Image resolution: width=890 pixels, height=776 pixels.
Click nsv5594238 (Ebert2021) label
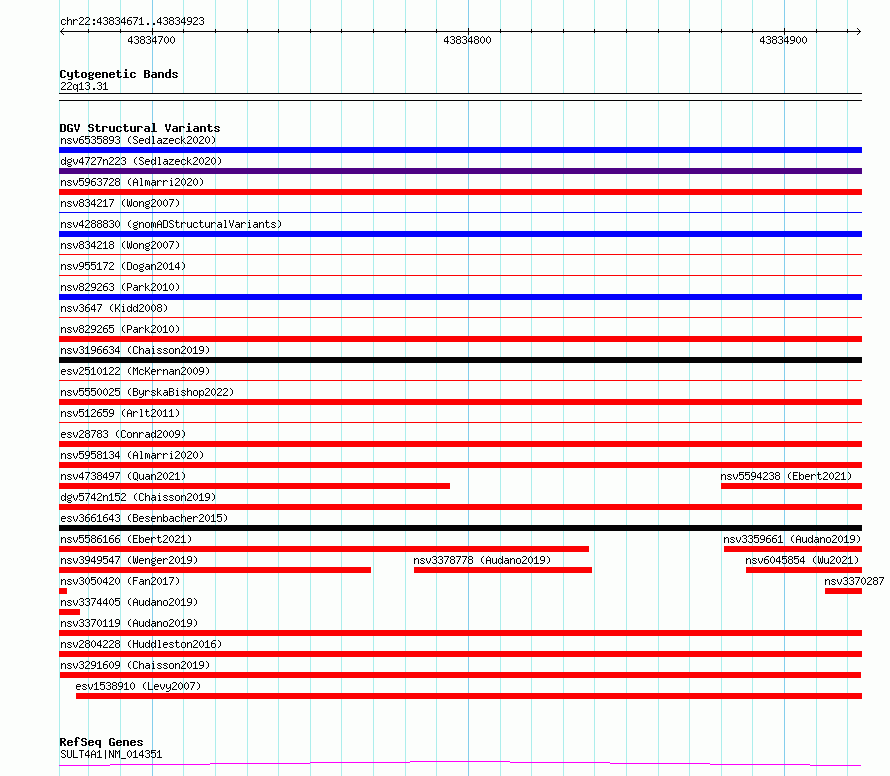(x=786, y=476)
